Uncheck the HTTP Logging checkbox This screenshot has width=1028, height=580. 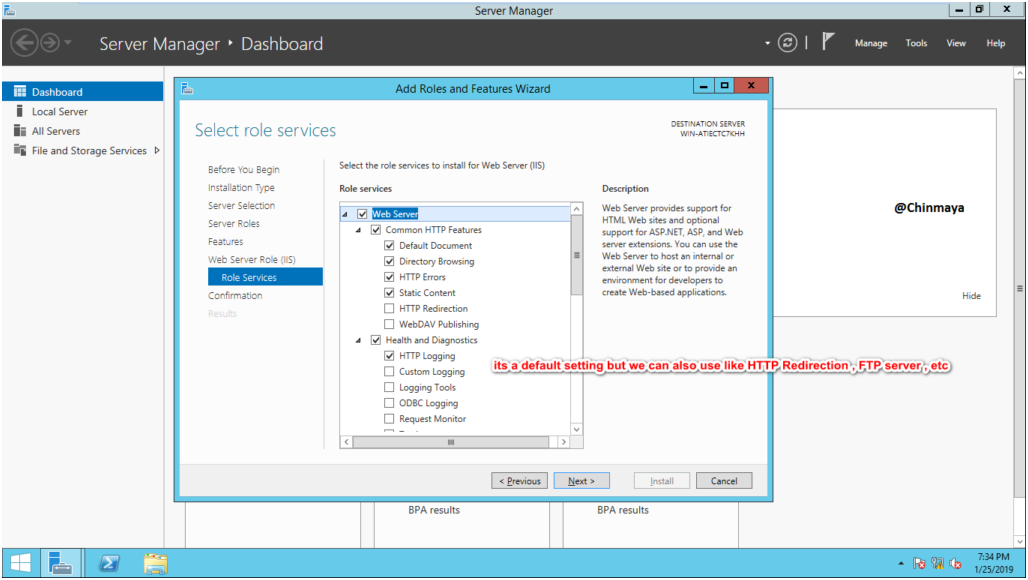point(389,356)
